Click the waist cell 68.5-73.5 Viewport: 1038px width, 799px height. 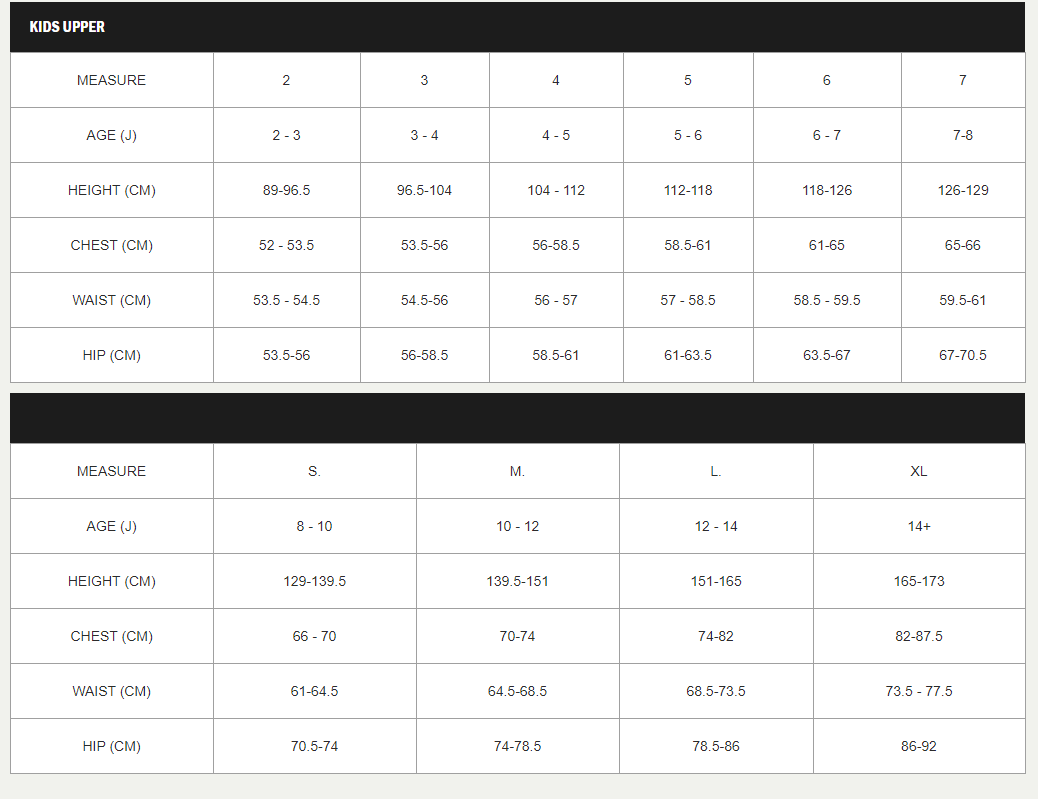tap(715, 691)
